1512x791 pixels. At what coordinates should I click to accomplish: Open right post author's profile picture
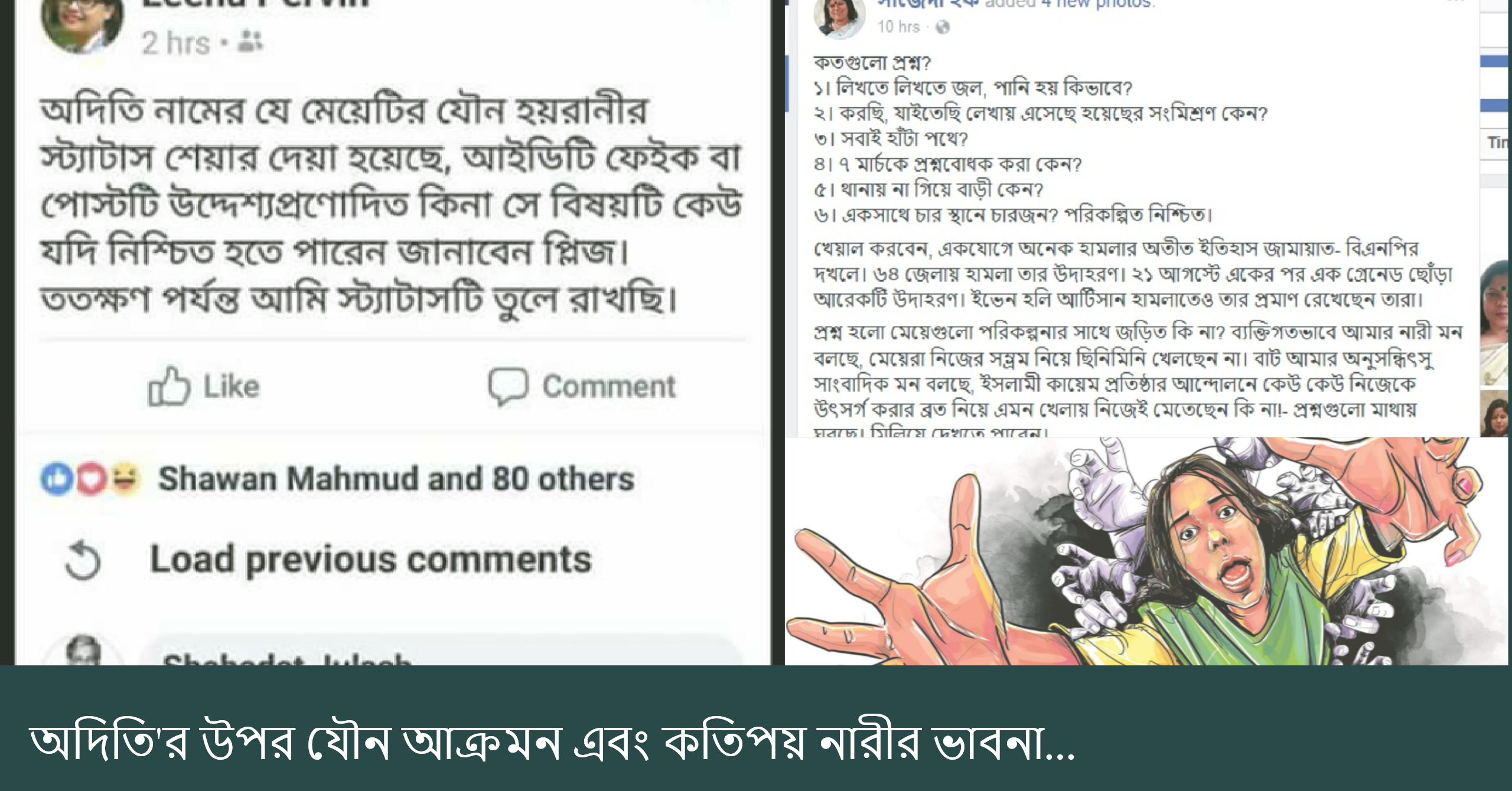coord(839,18)
